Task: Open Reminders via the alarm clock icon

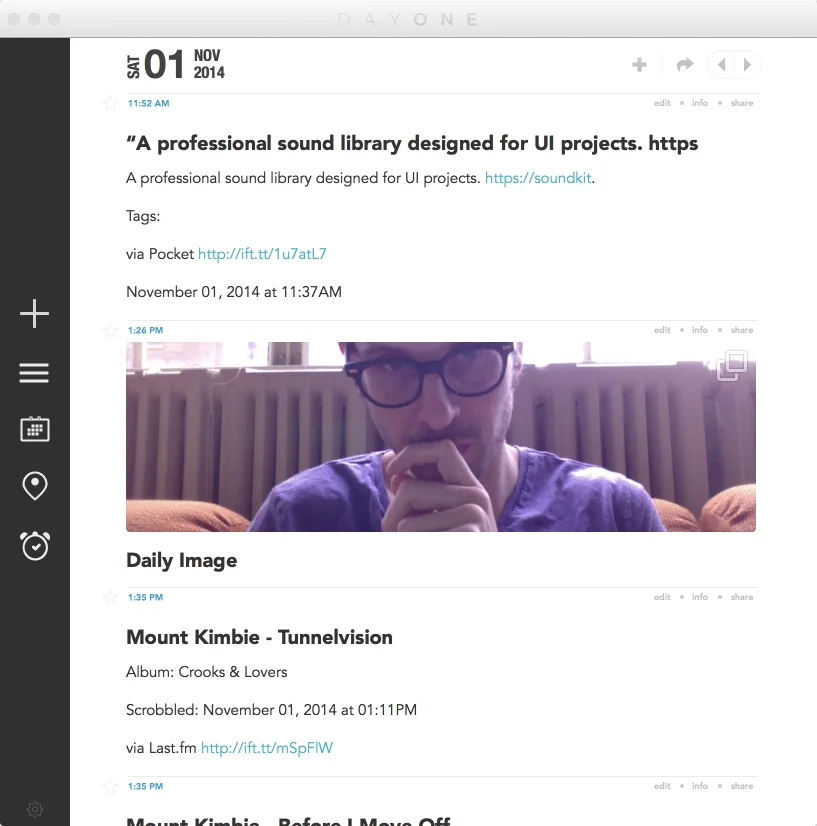Action: [x=34, y=546]
